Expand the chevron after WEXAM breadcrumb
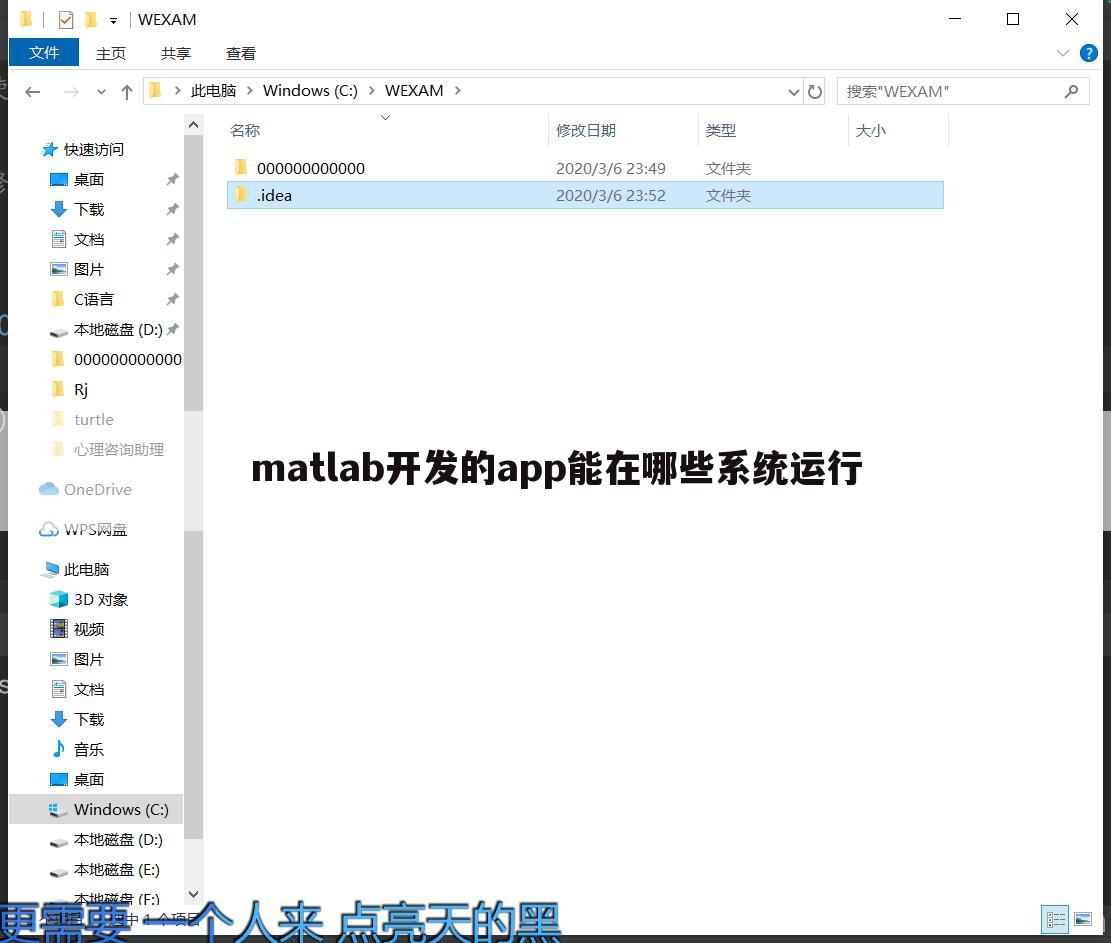The height and width of the screenshot is (943, 1111). tap(458, 91)
